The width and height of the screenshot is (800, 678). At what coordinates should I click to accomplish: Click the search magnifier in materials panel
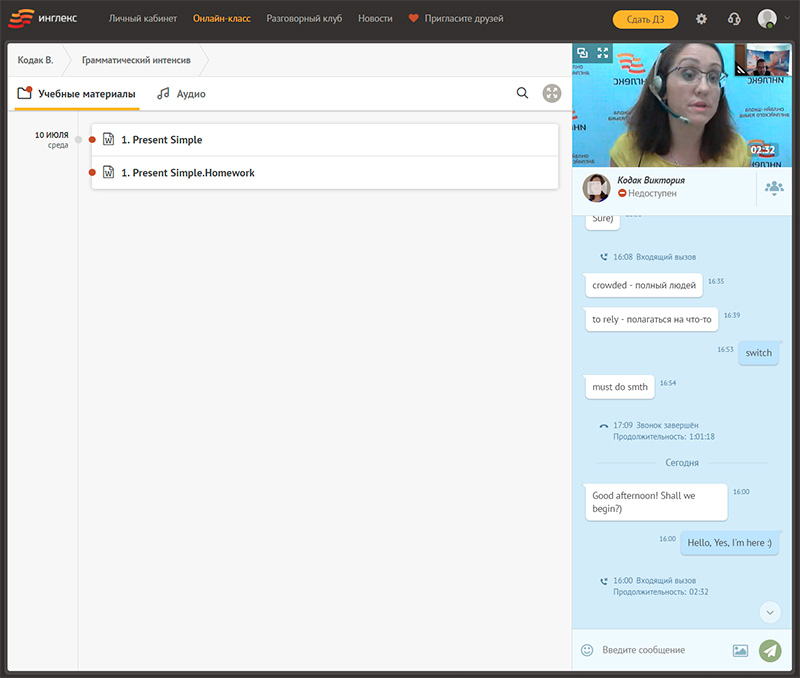(x=522, y=93)
